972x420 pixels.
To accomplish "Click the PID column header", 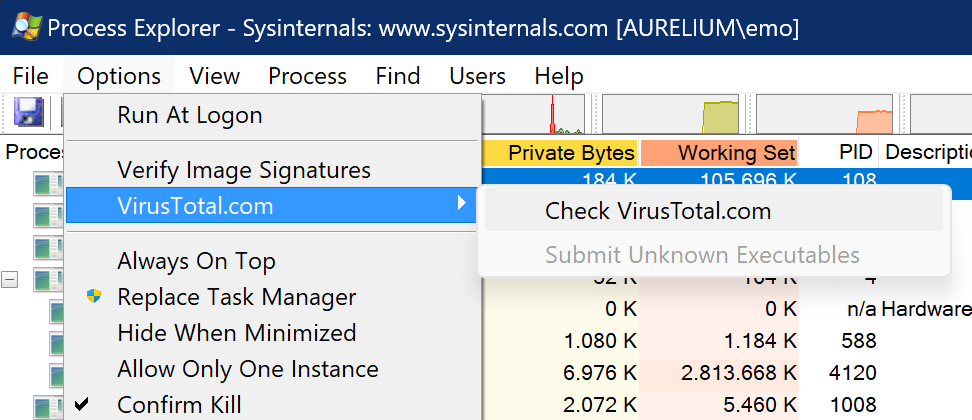I will 856,153.
